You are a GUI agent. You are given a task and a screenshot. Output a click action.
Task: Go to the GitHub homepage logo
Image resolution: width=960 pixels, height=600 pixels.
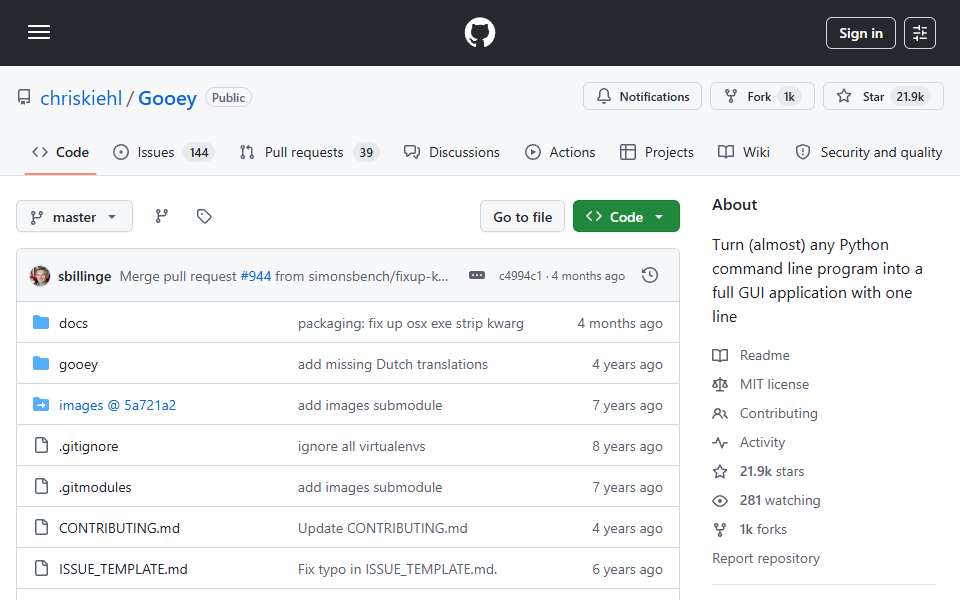(479, 32)
